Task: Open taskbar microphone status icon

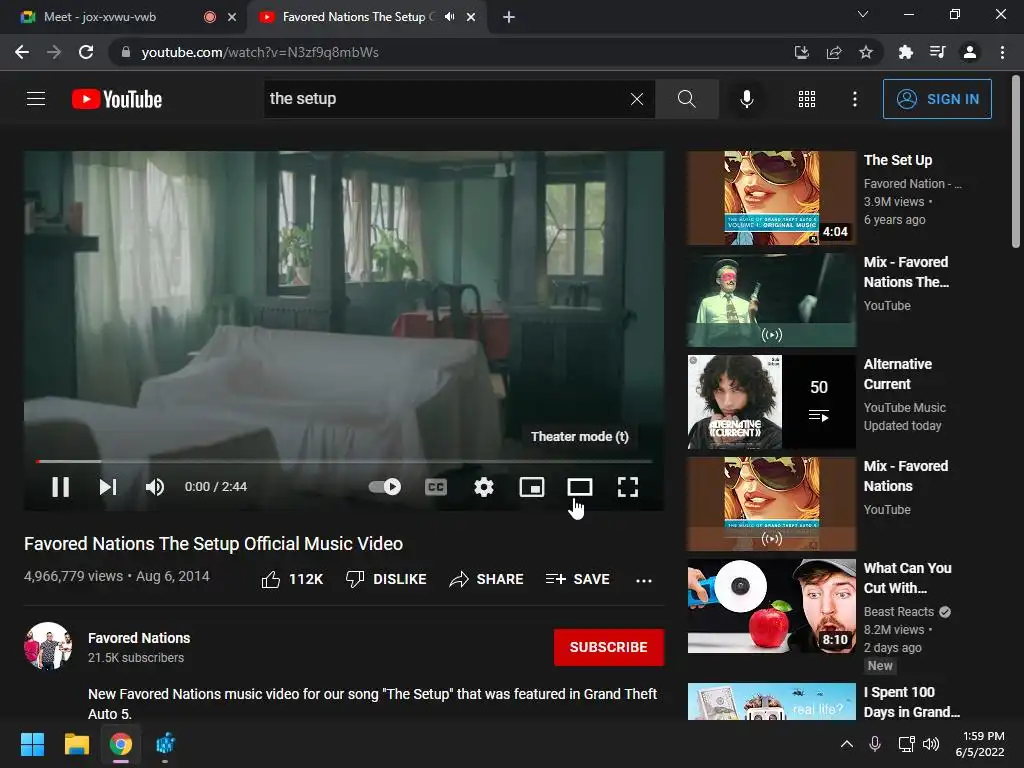Action: [x=875, y=744]
